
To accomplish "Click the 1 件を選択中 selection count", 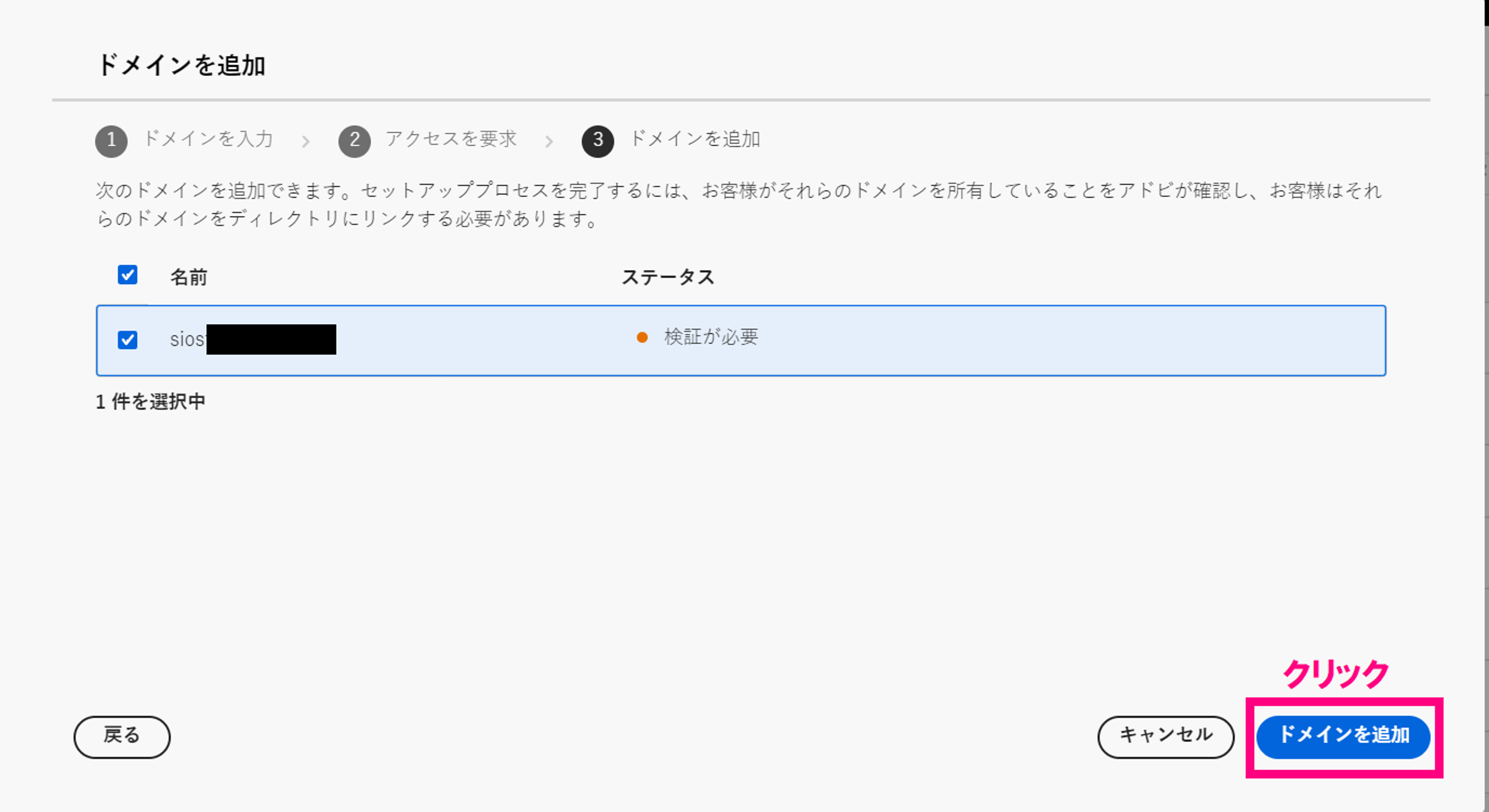I will pyautogui.click(x=151, y=402).
